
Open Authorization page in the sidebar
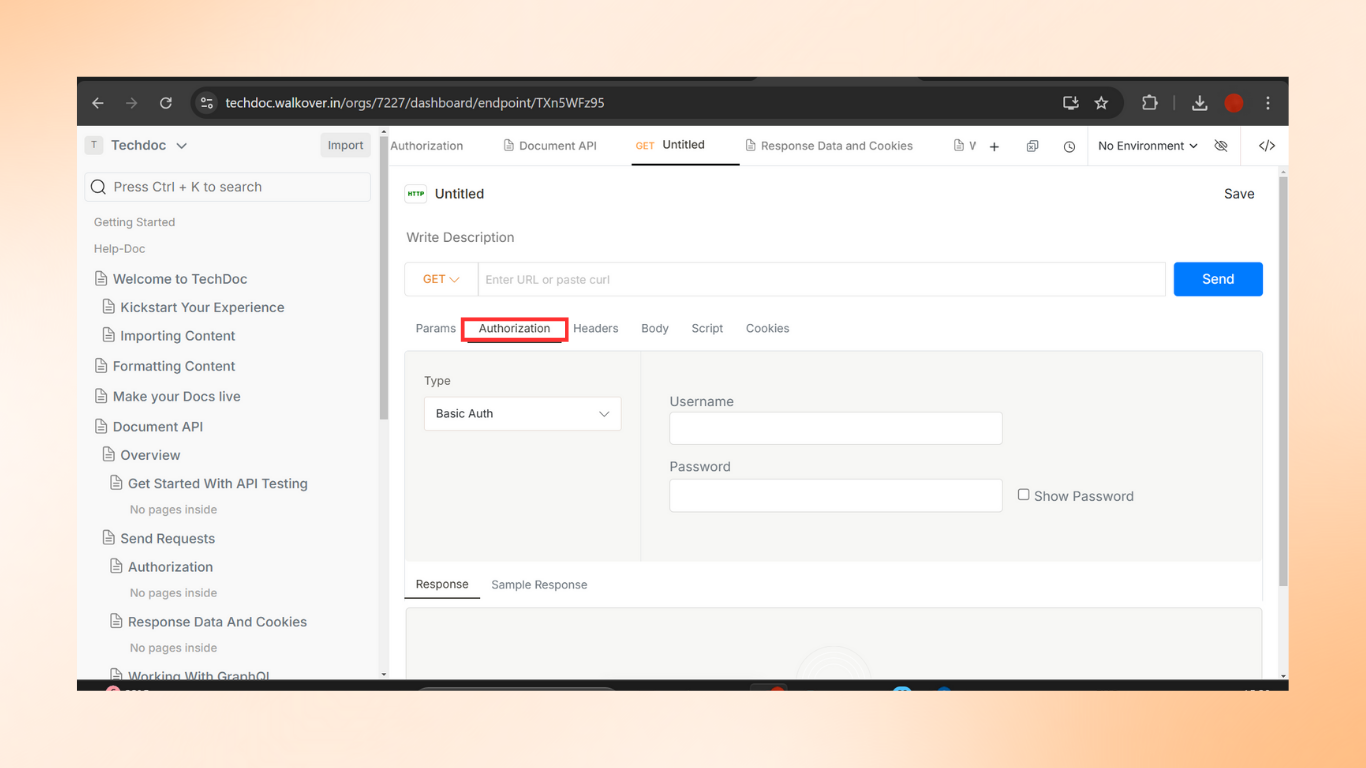[x=170, y=566]
